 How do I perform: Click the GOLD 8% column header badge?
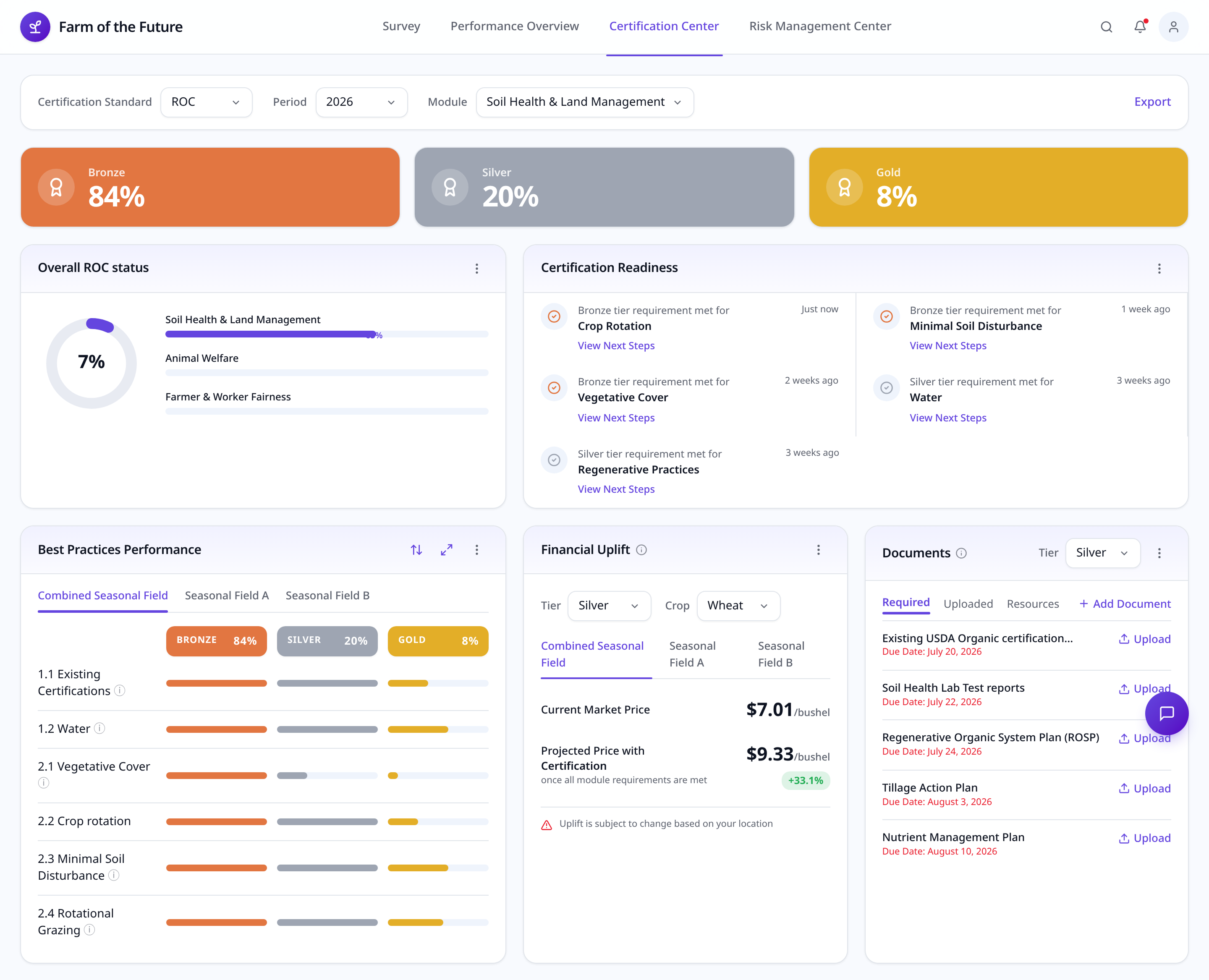click(438, 641)
